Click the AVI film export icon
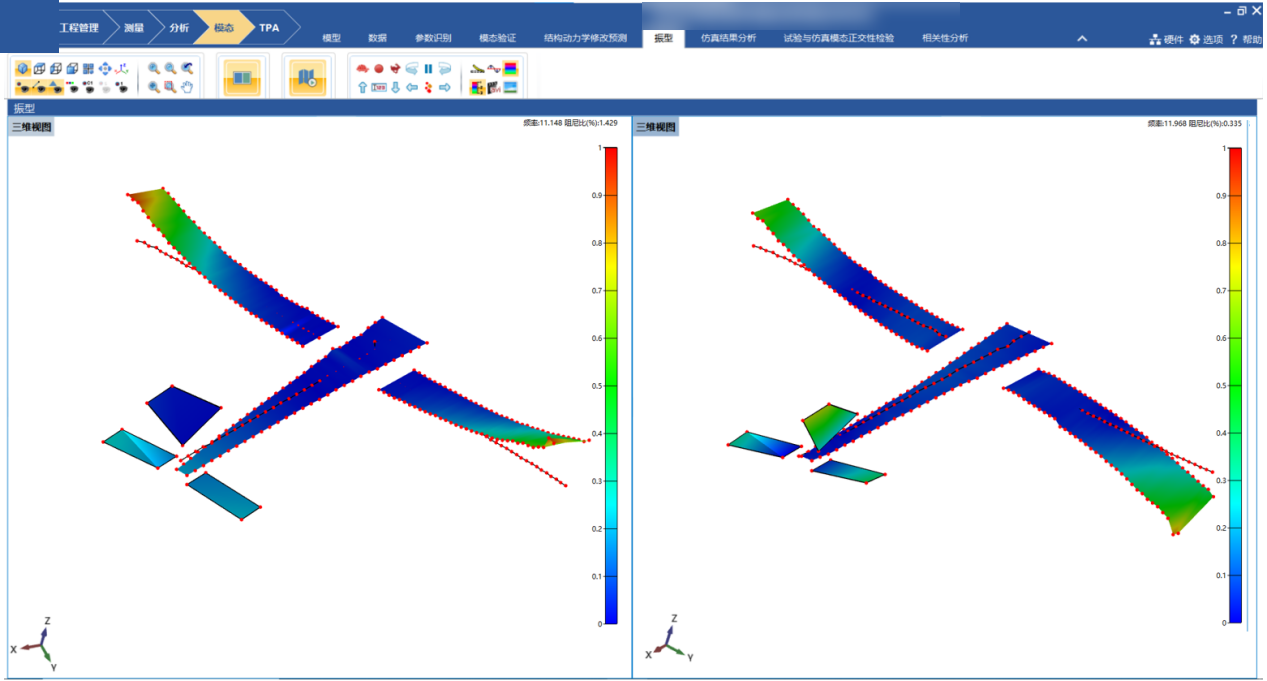The height and width of the screenshot is (681, 1267). 492,86
